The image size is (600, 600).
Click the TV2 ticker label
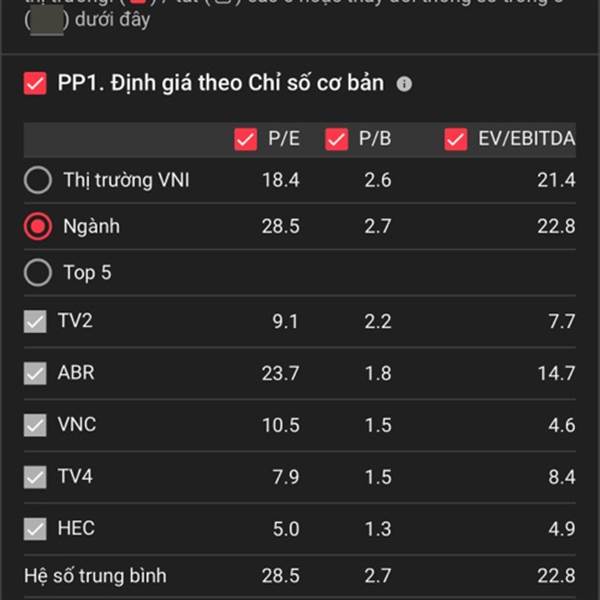75,320
